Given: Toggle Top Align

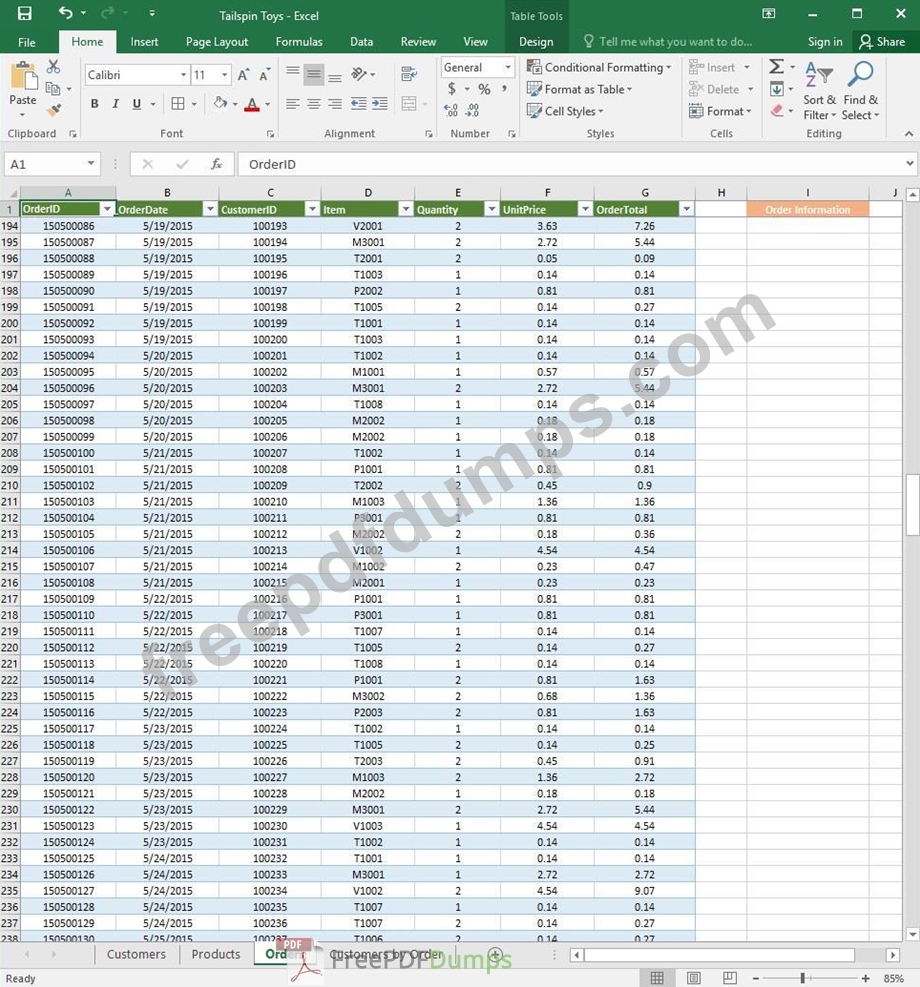Looking at the screenshot, I should tap(293, 74).
